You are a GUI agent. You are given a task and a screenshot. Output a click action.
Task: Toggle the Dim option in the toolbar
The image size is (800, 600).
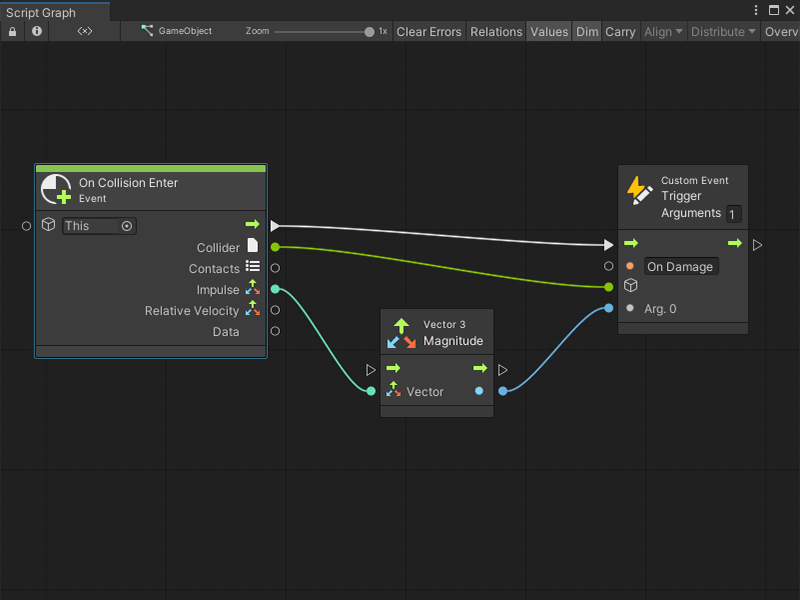pyautogui.click(x=587, y=31)
